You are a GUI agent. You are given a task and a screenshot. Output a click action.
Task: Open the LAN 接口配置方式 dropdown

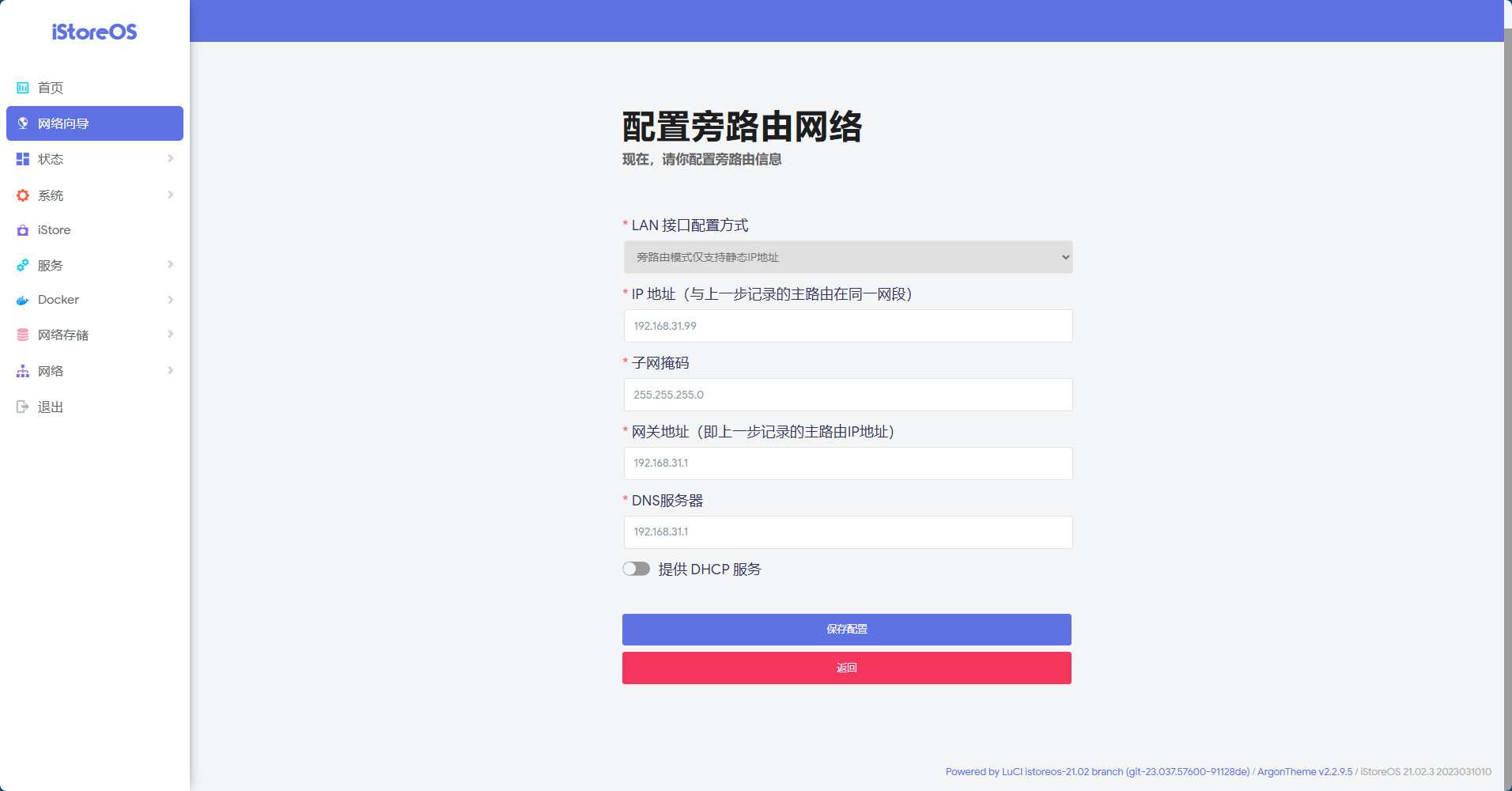pyautogui.click(x=848, y=257)
